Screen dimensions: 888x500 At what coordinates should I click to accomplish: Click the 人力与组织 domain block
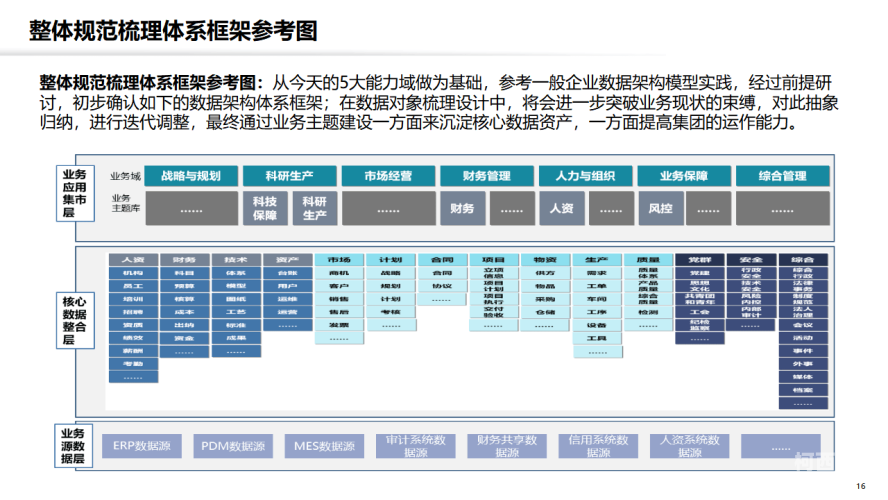(585, 176)
